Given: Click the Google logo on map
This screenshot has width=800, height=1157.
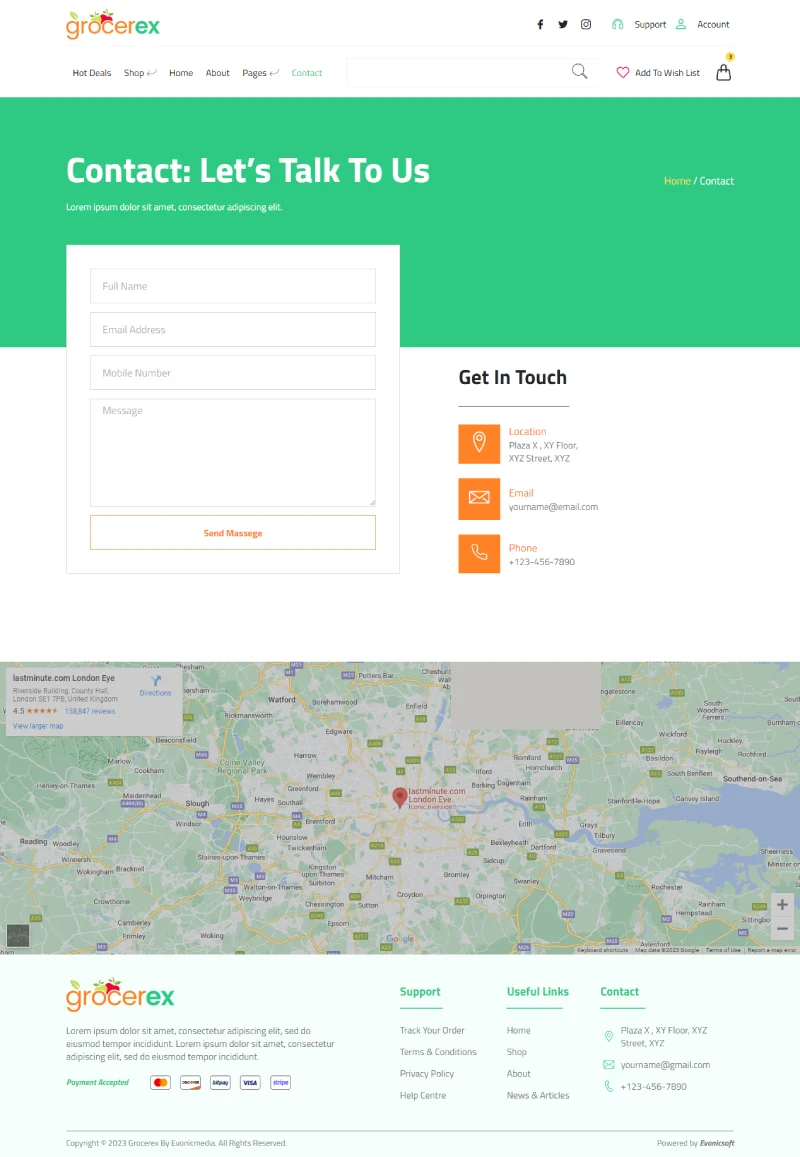Looking at the screenshot, I should tap(400, 939).
